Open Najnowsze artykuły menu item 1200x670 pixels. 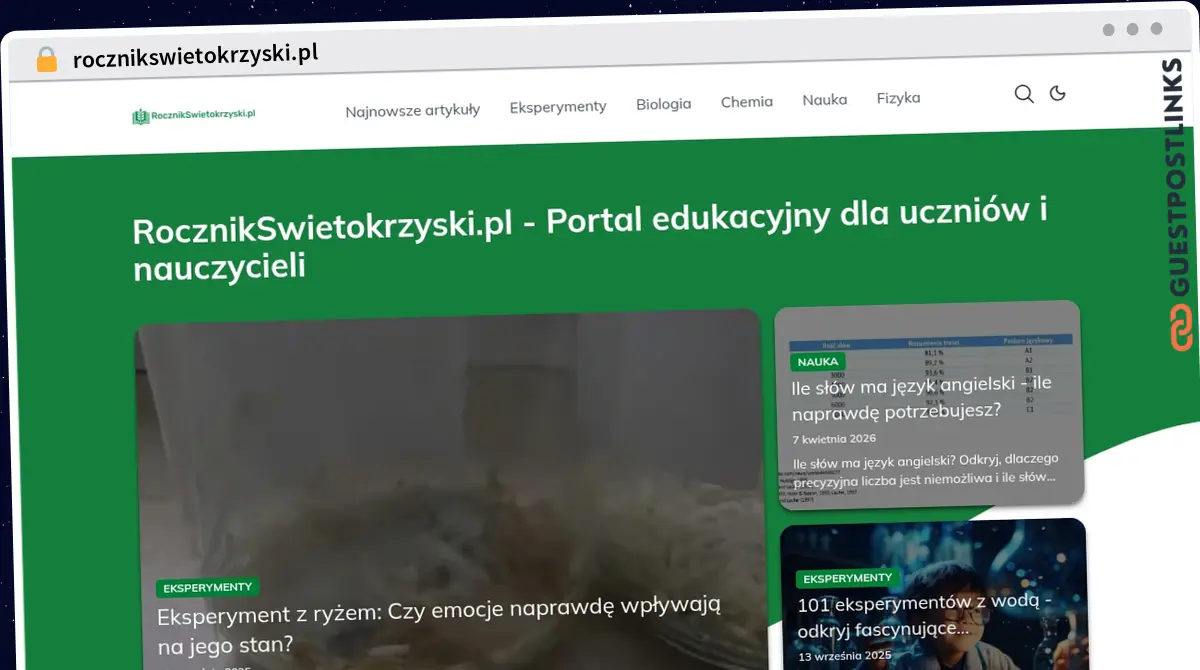[412, 110]
